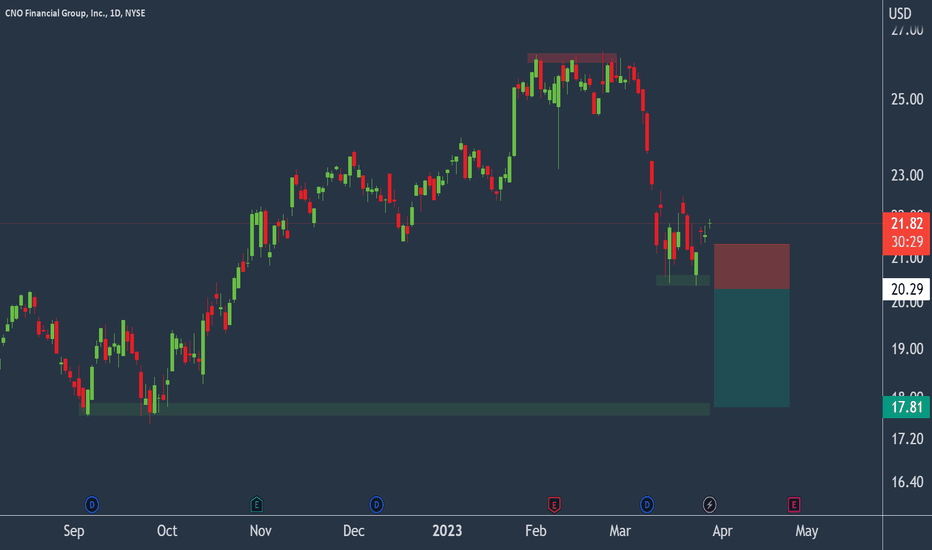Screen dimensions: 932x550
Task: Click the May label on time axis
Action: pos(807,531)
